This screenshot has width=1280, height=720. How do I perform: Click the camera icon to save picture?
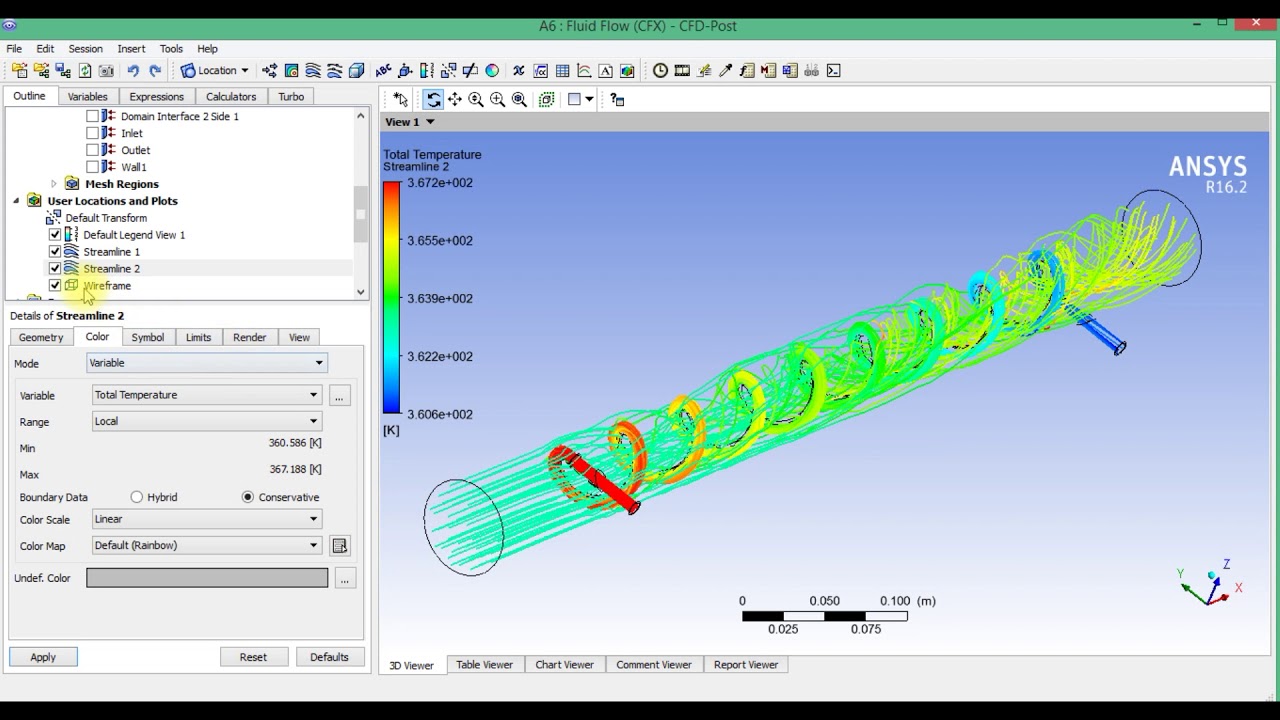pyautogui.click(x=106, y=71)
